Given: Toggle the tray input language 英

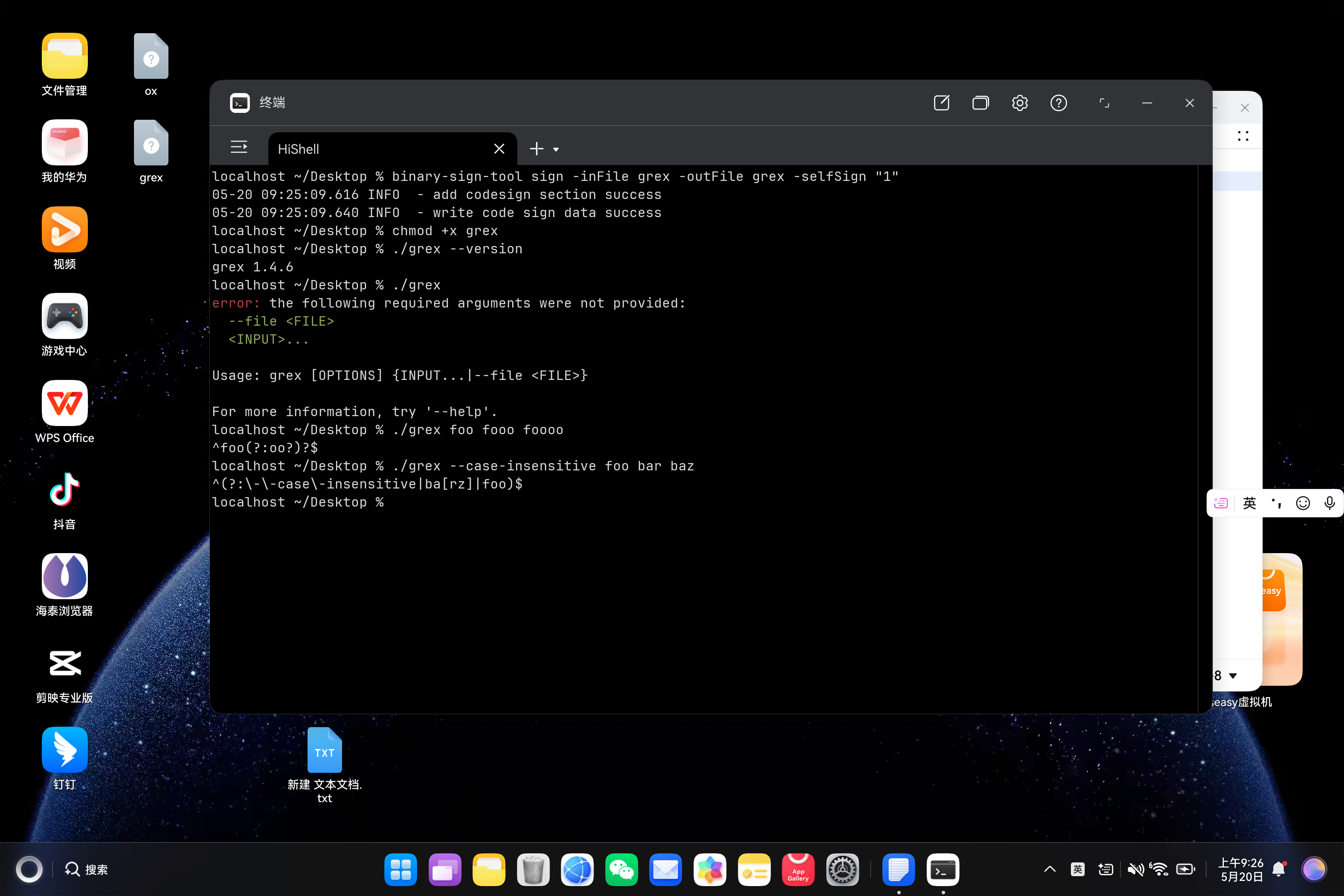Looking at the screenshot, I should point(1078,869).
